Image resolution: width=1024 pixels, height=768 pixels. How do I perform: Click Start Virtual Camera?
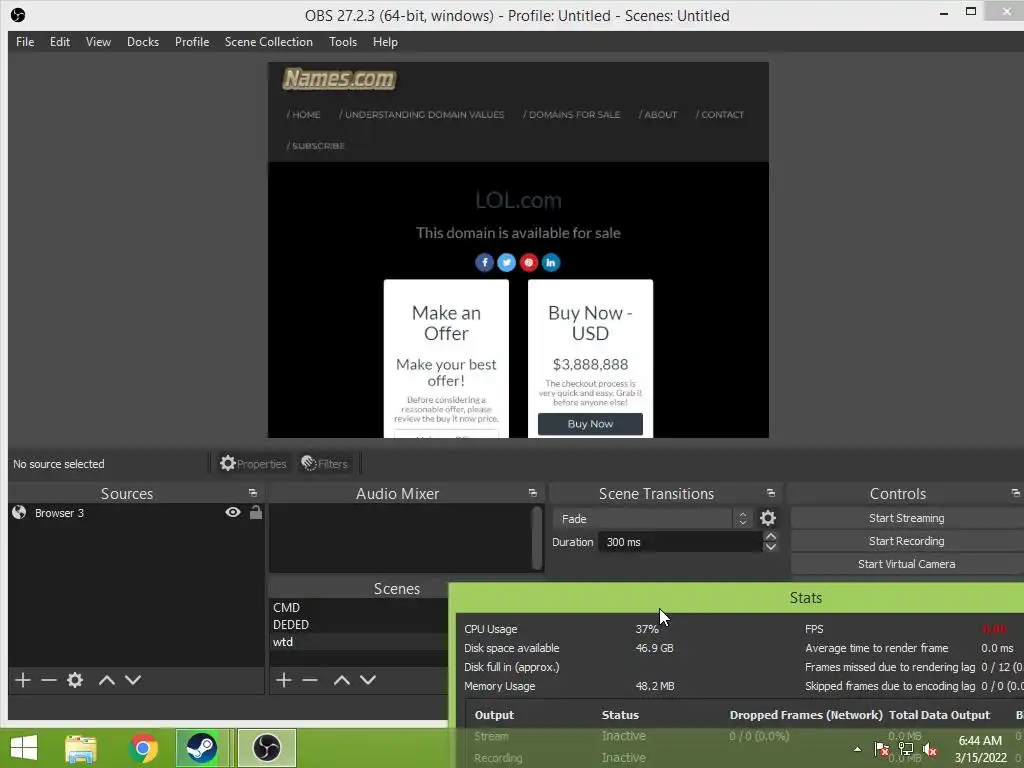click(x=906, y=564)
